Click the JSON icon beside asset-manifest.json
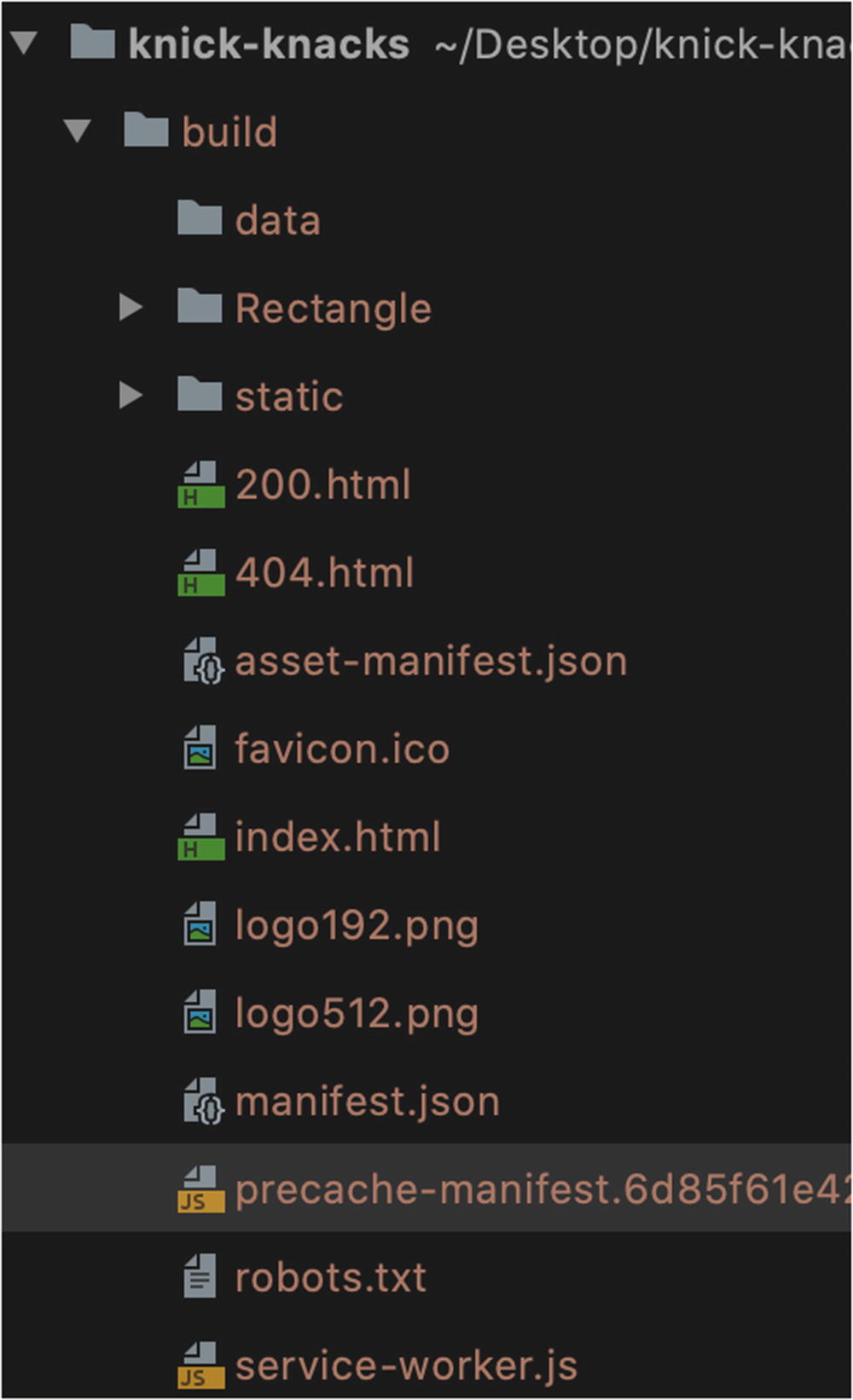Viewport: 853px width, 1400px height. click(x=202, y=662)
